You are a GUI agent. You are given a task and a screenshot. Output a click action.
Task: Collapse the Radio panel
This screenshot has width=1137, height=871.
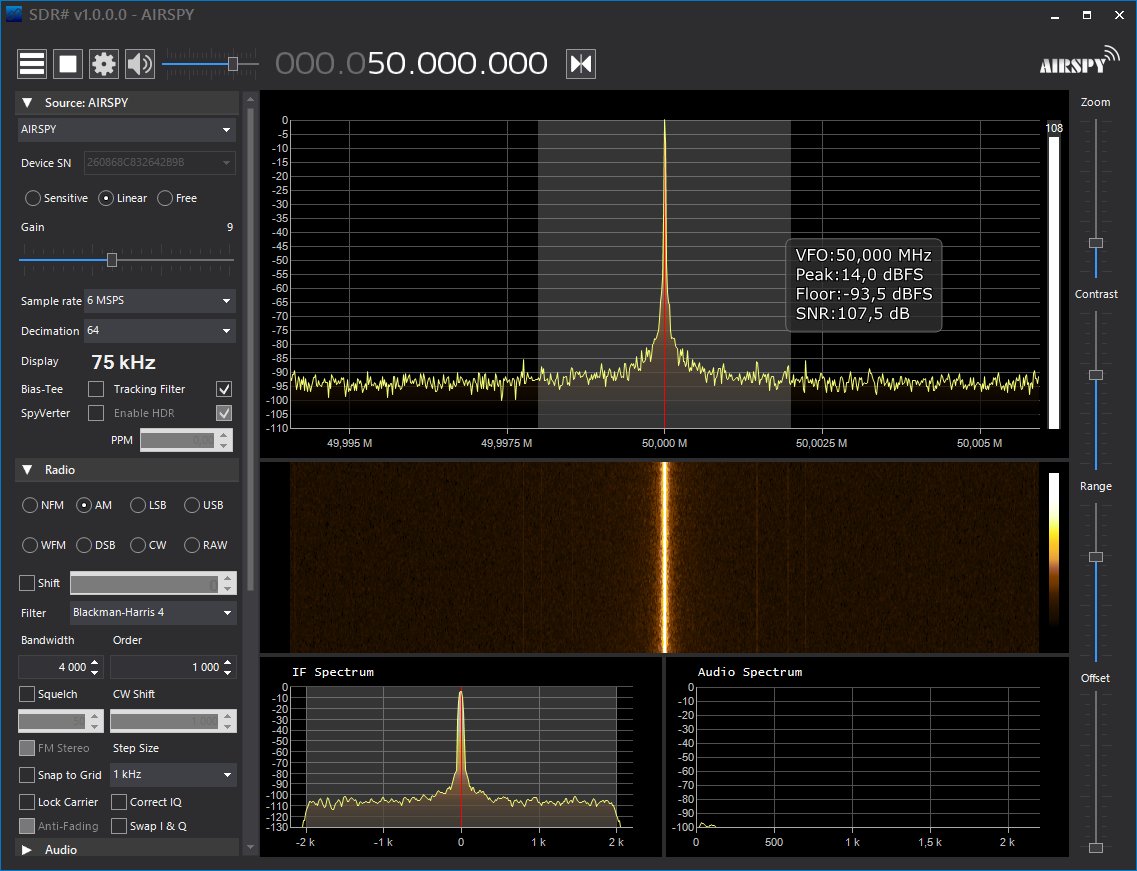(x=25, y=470)
